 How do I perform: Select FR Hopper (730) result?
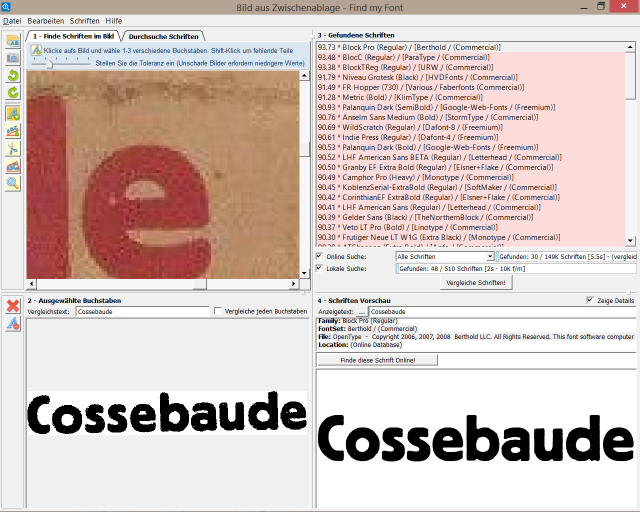471,87
